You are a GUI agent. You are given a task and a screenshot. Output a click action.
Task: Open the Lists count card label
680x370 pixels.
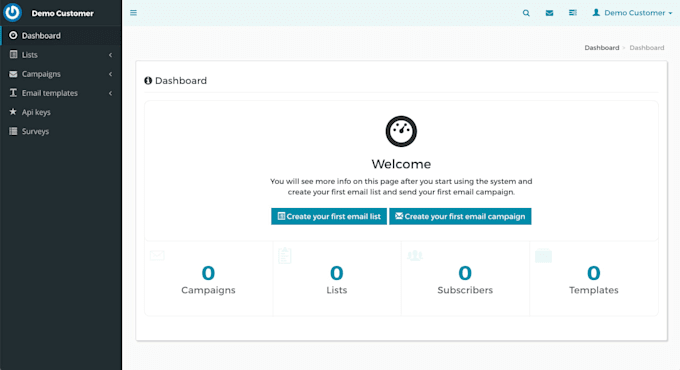(337, 290)
